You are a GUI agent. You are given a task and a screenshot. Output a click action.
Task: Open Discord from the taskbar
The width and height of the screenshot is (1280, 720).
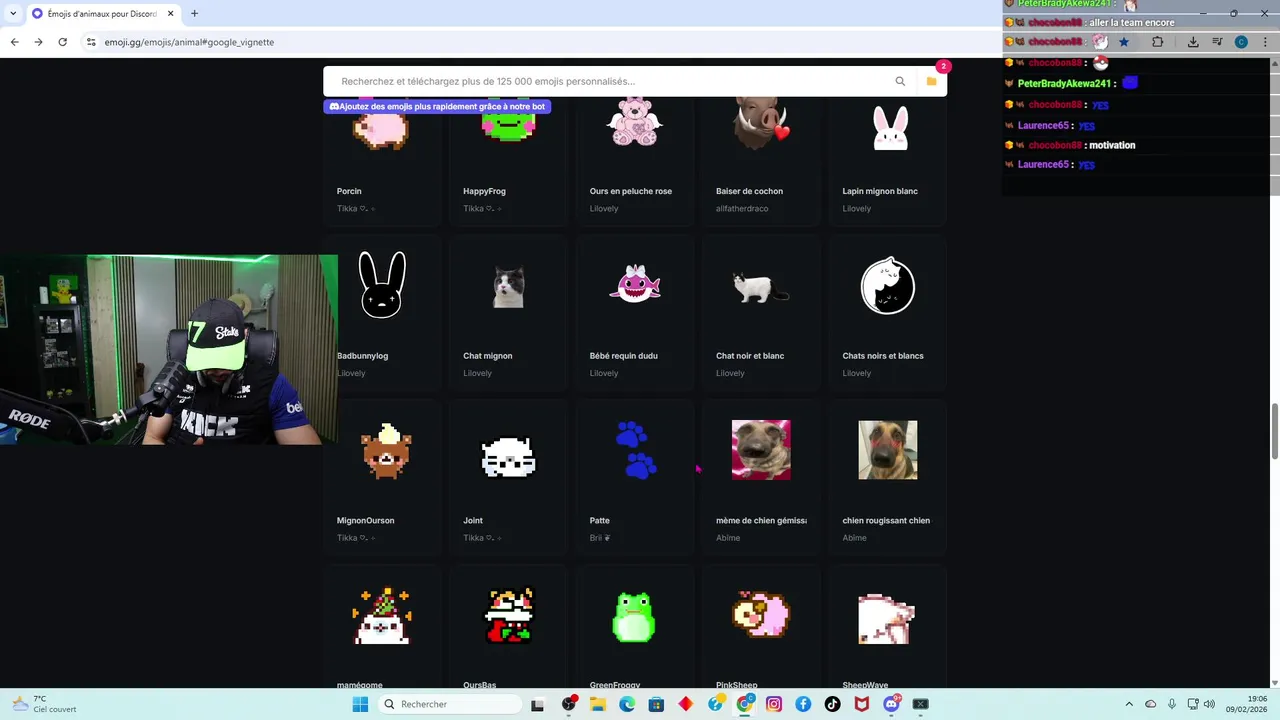pos(891,704)
